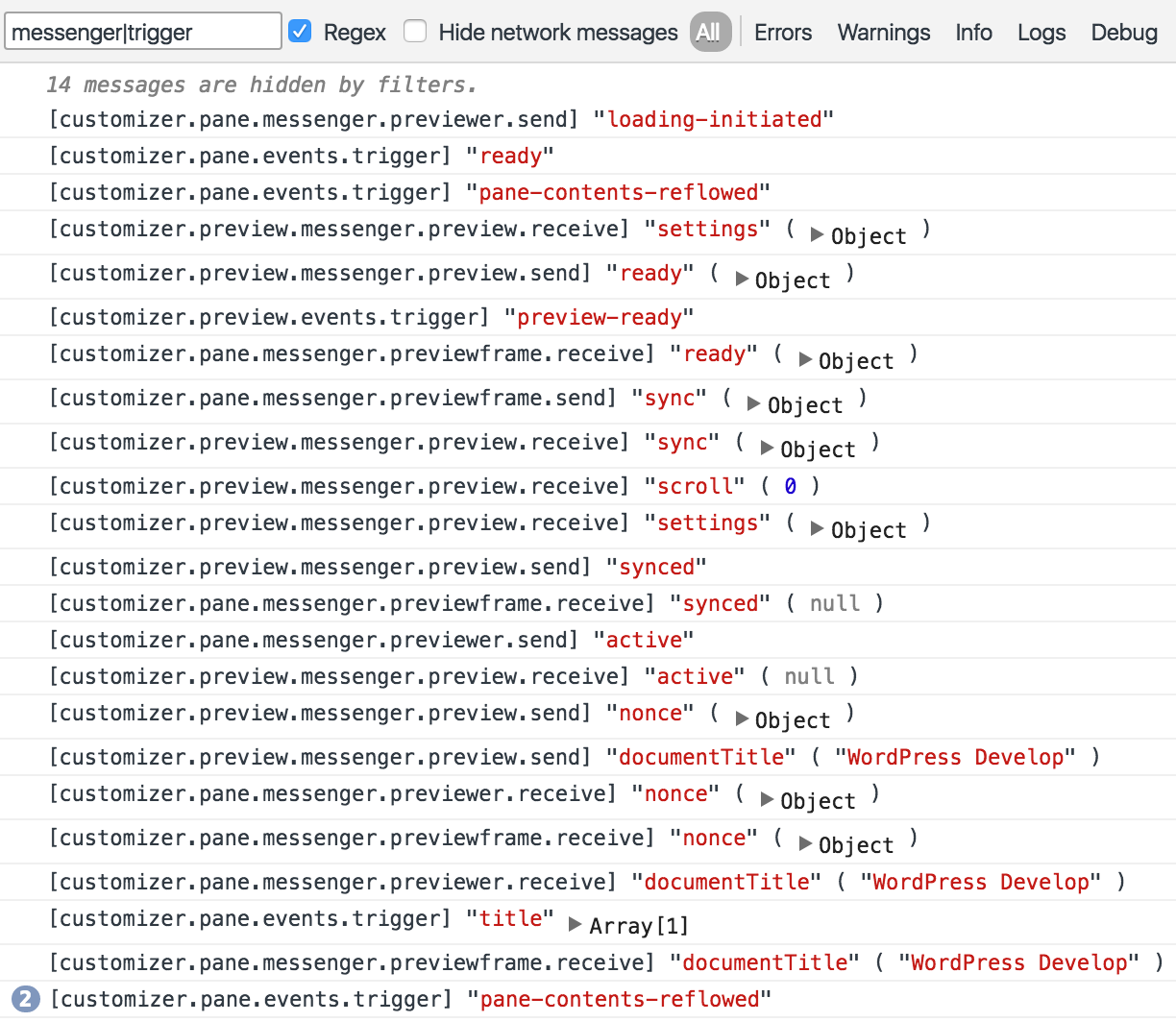Screen dimensions: 1176x1022
Task: Switch to Warnings filter
Action: (884, 33)
